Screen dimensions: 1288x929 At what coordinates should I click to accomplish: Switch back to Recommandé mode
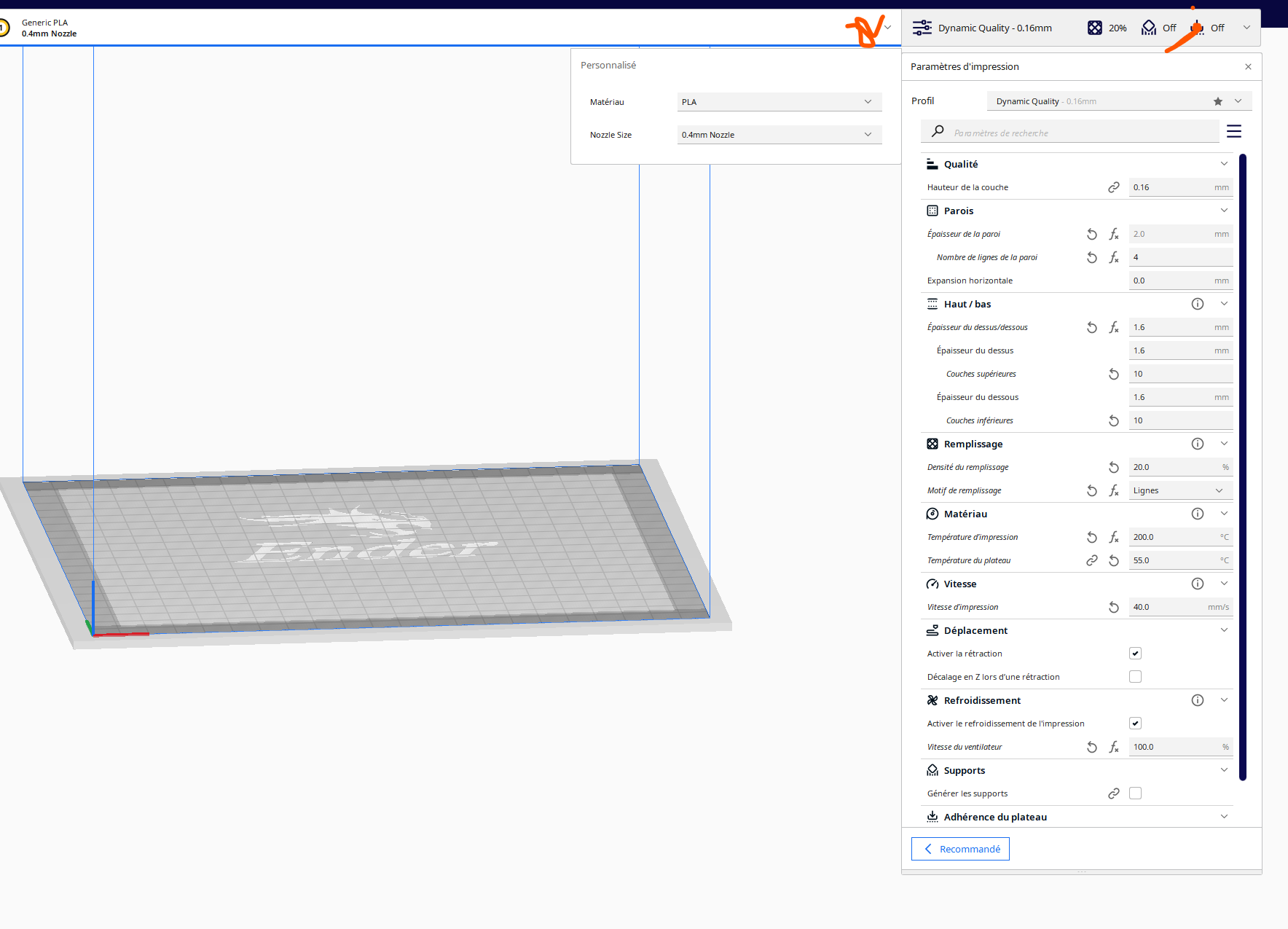click(x=960, y=849)
